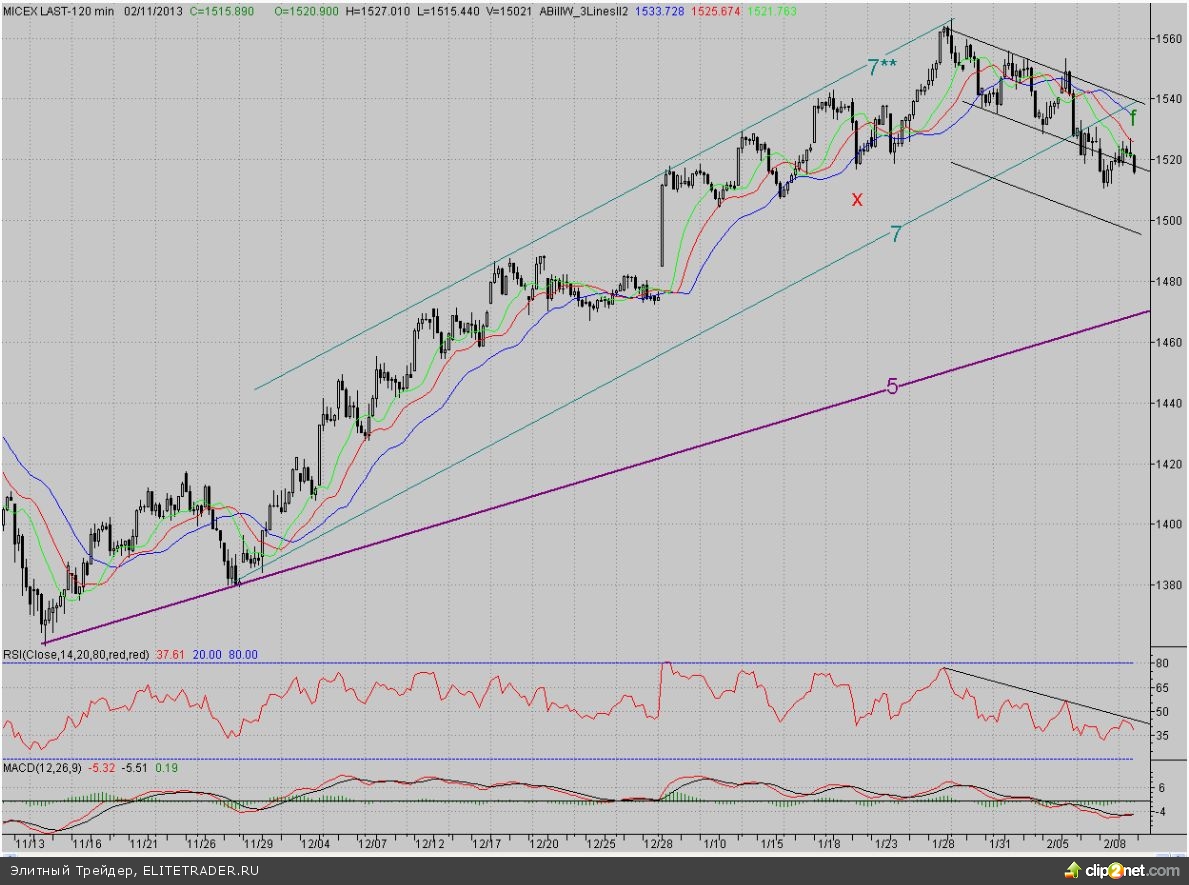
Task: Click the 1380 price level on axis
Action: pyautogui.click(x=1168, y=585)
